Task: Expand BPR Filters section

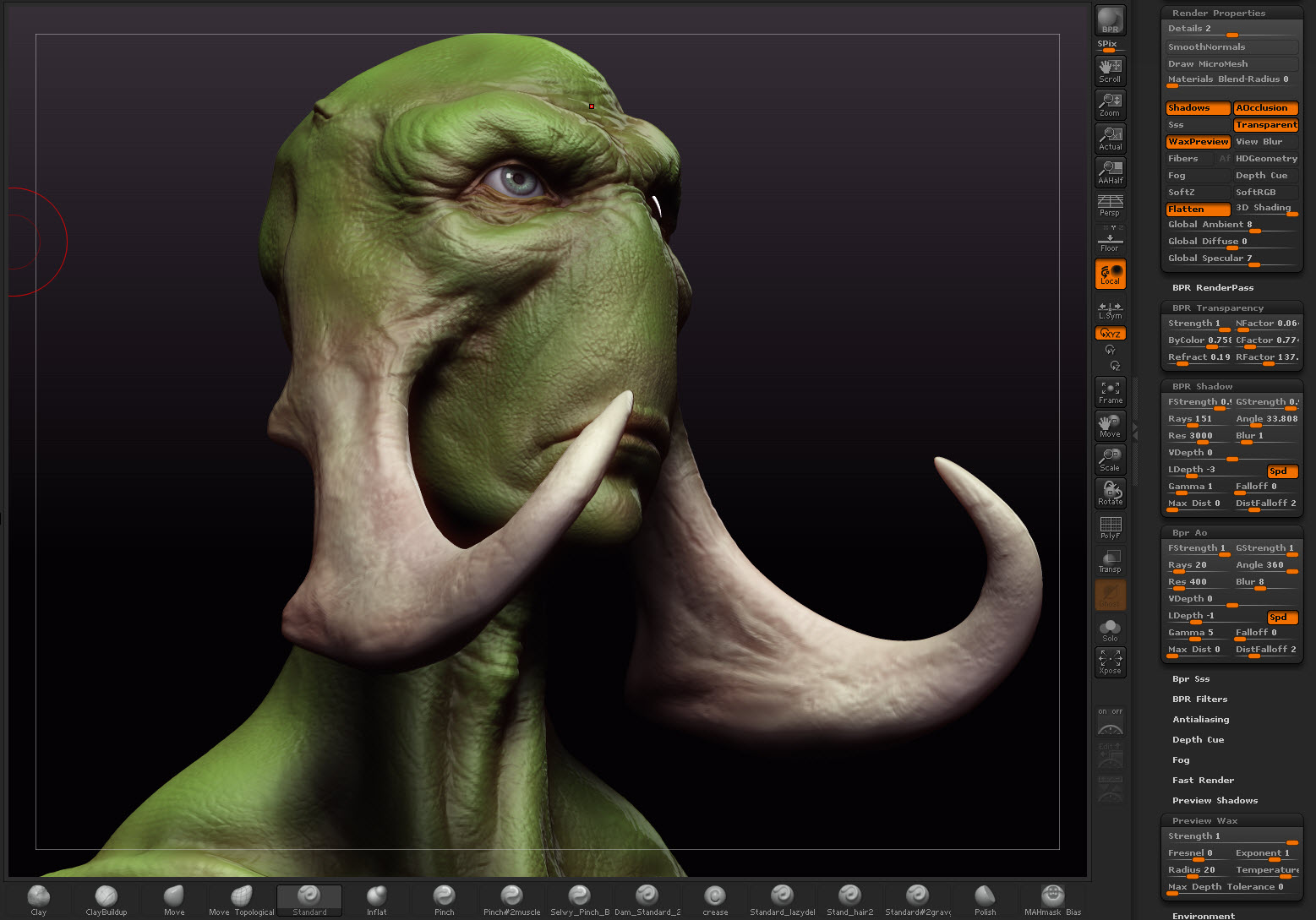Action: coord(1199,700)
